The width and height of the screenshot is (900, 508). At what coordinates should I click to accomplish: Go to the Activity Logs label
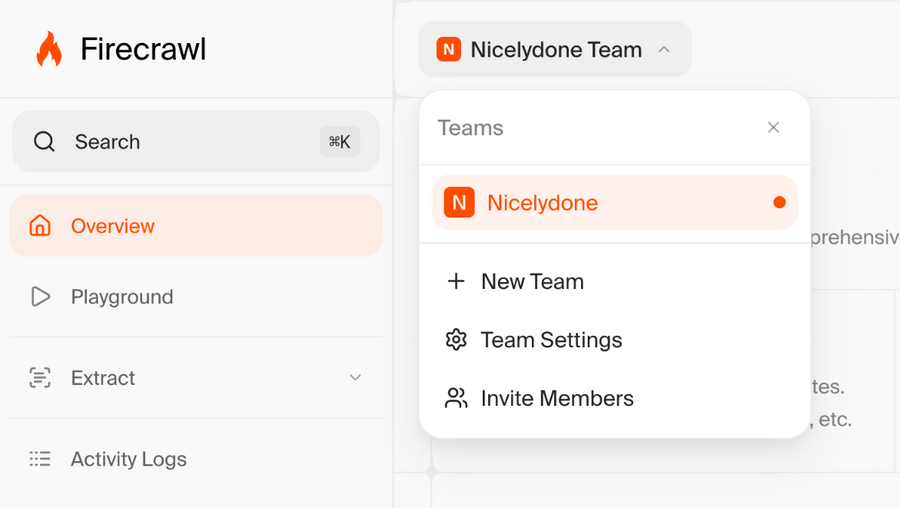128,459
